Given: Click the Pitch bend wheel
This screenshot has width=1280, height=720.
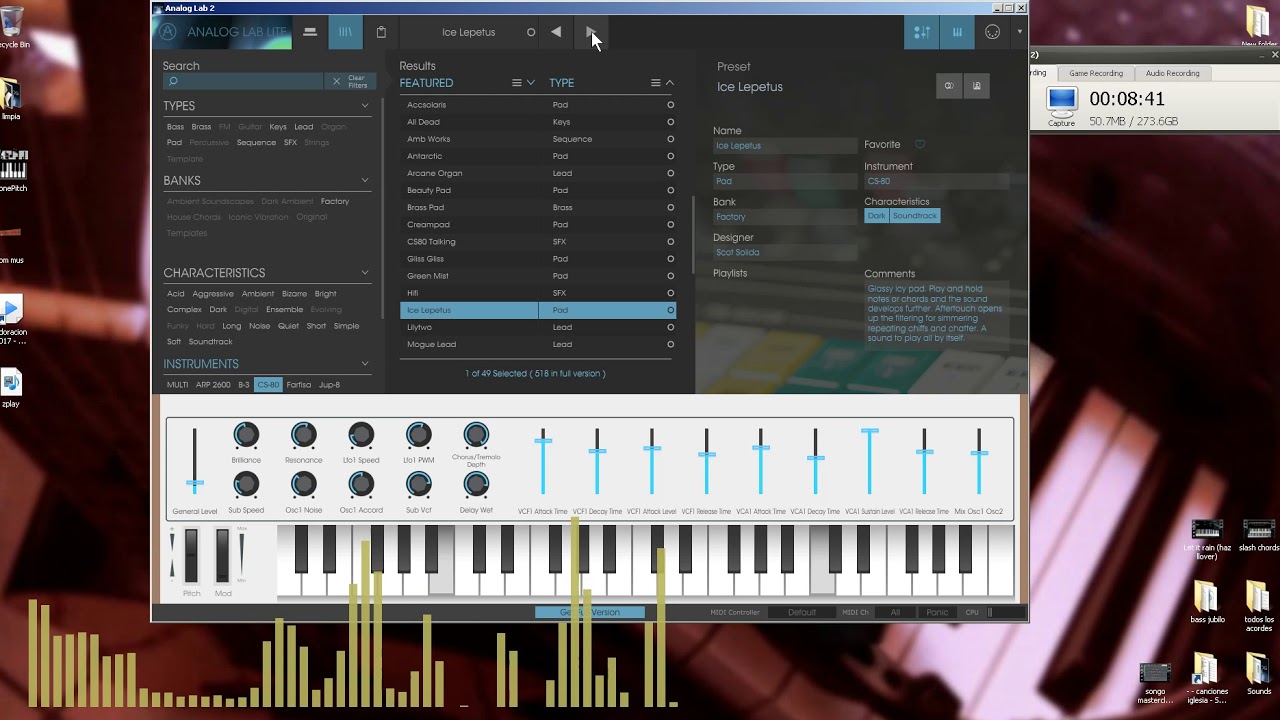Looking at the screenshot, I should click(191, 556).
